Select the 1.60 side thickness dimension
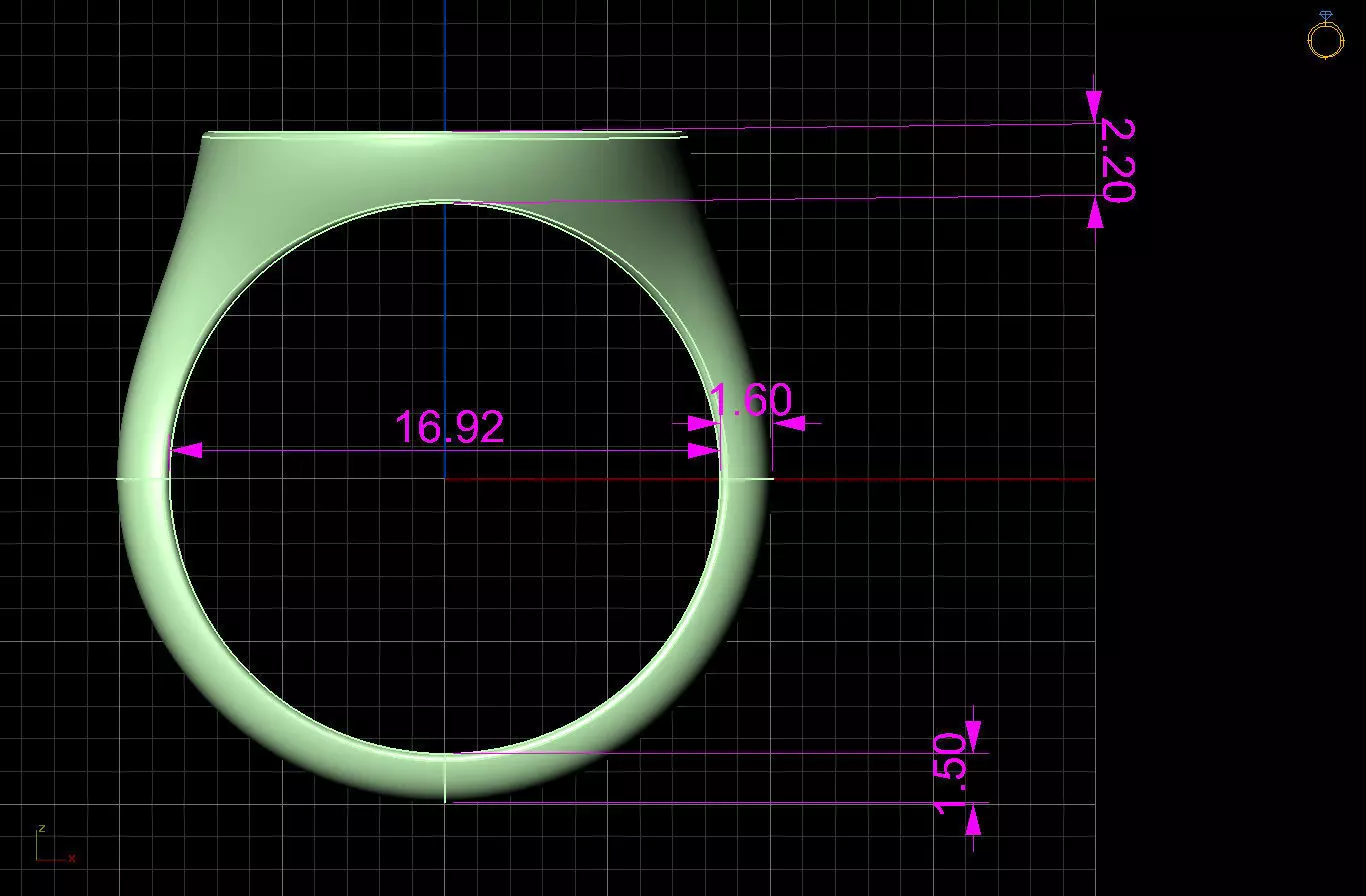The height and width of the screenshot is (896, 1366). point(750,400)
